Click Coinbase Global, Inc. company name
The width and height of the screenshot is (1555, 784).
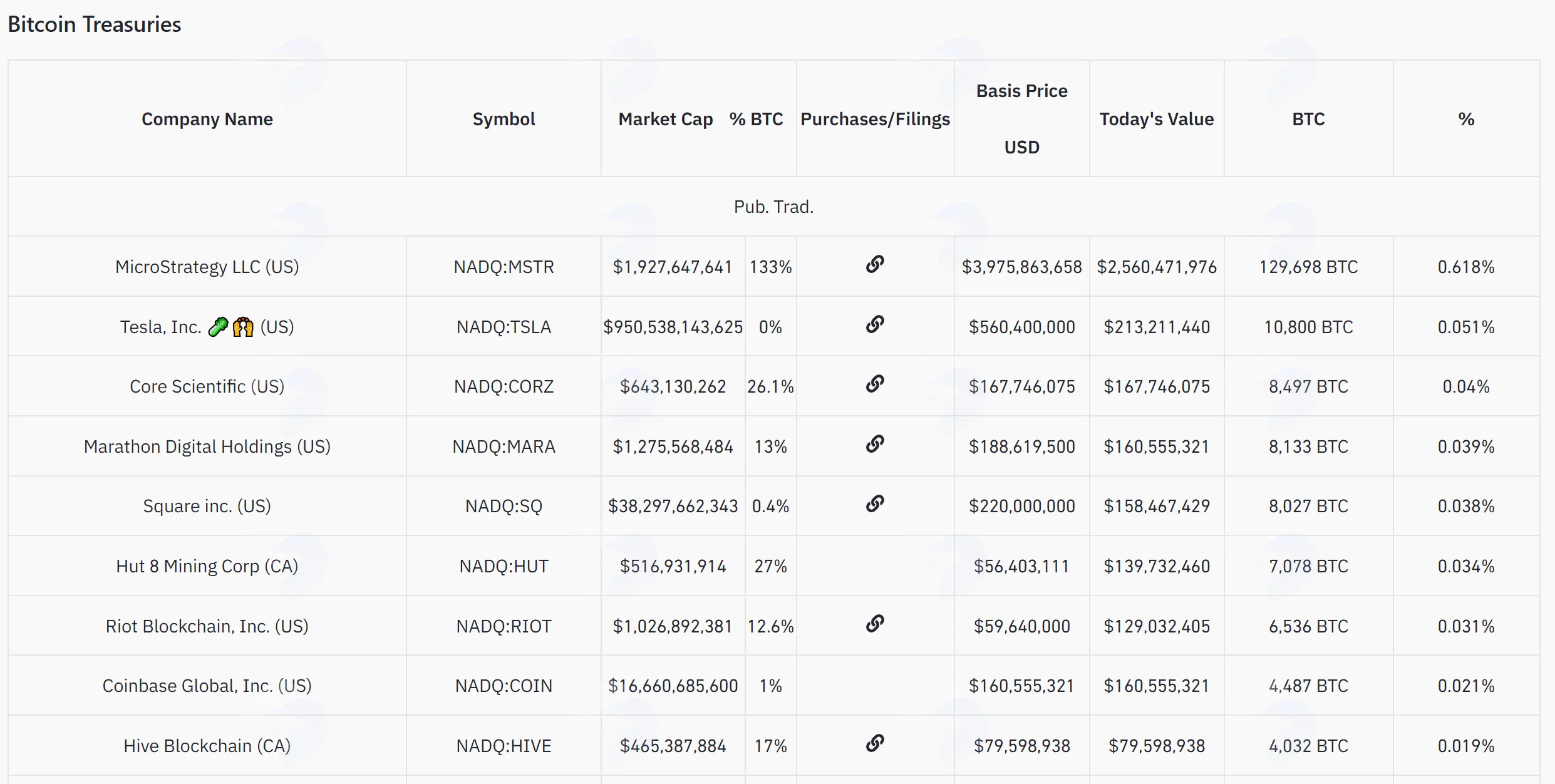coord(207,686)
